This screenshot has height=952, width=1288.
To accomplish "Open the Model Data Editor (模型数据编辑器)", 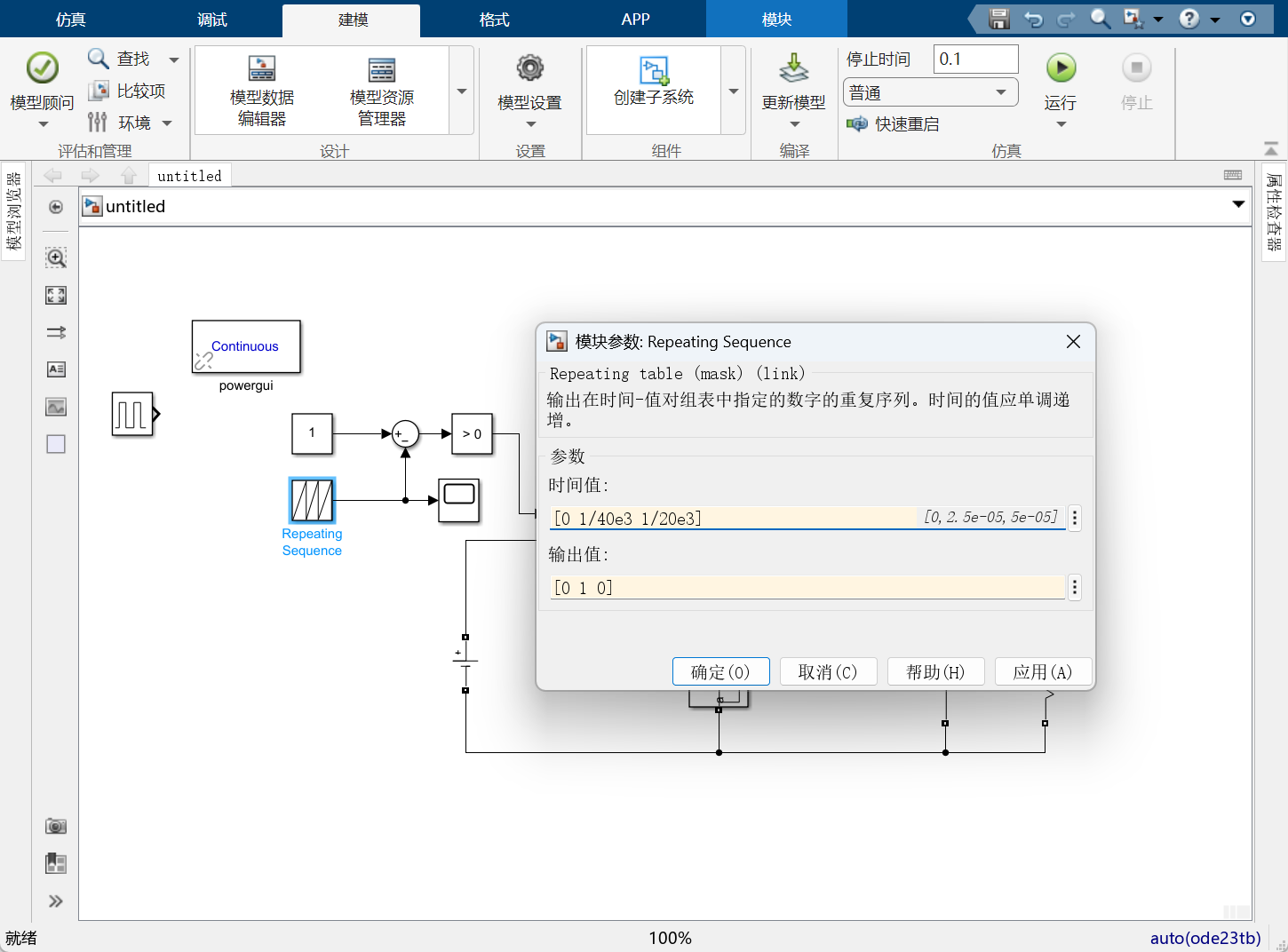I will [261, 91].
